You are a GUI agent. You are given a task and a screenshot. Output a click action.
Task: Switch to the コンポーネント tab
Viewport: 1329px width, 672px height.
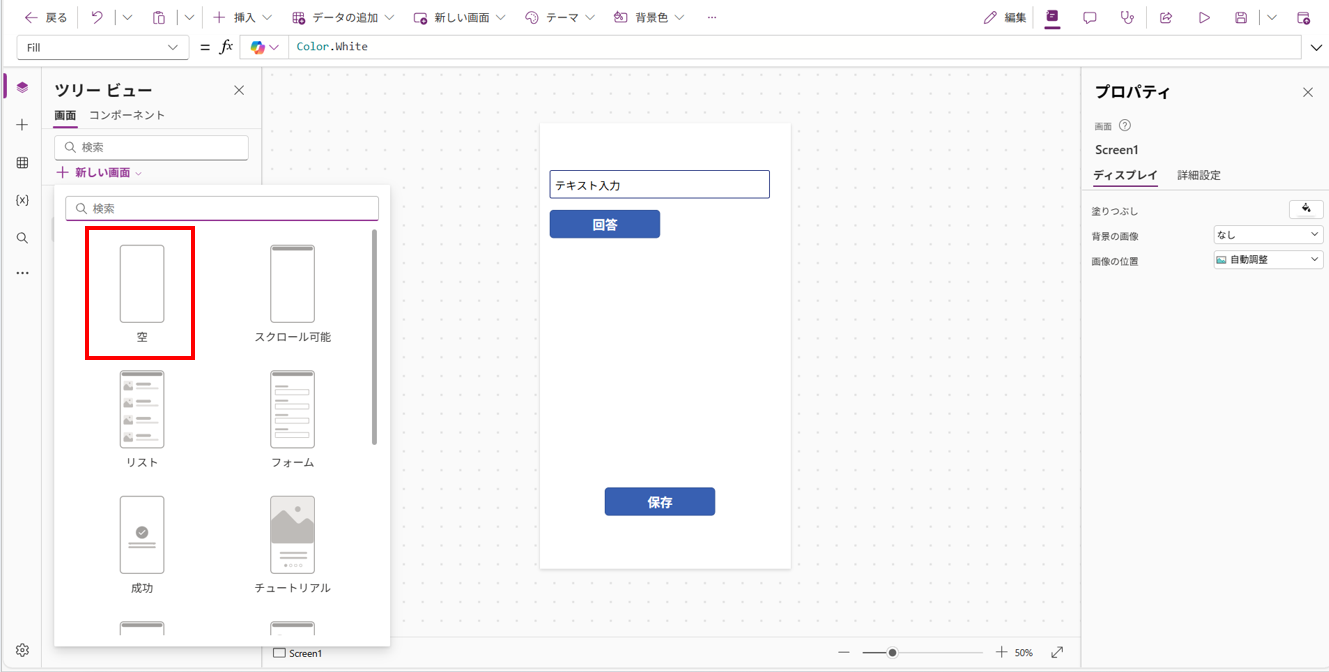pyautogui.click(x=127, y=115)
